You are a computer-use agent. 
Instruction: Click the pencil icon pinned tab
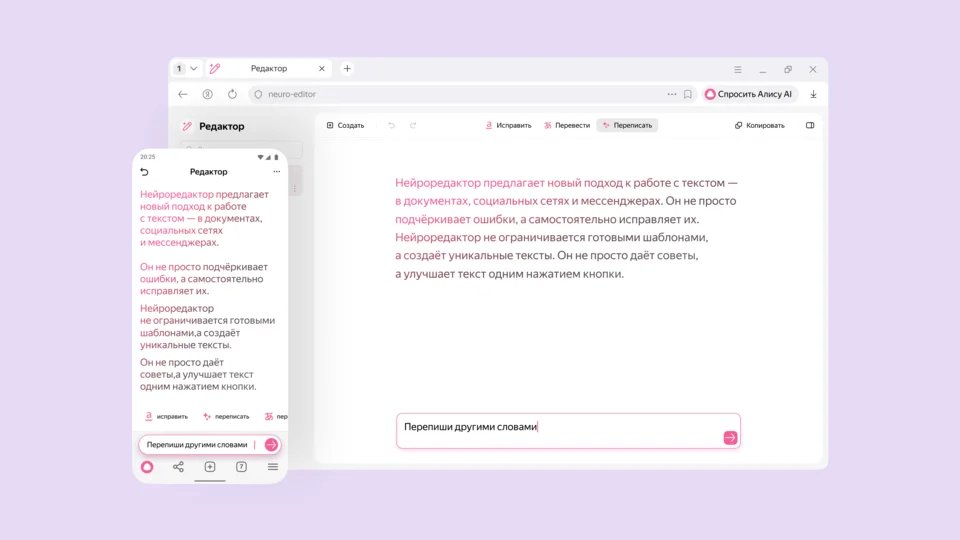point(215,69)
